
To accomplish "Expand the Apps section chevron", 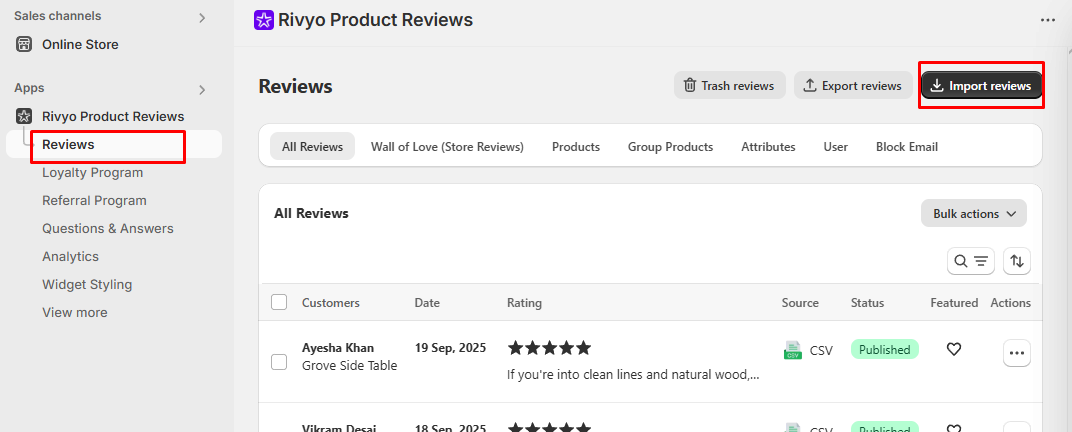I will (202, 89).
